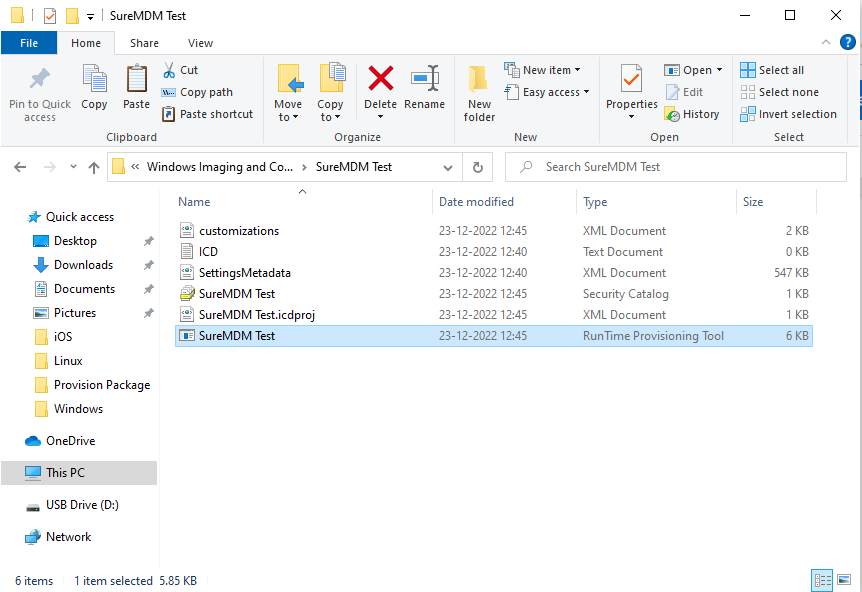Click the Search SureMDM Test field
The width and height of the screenshot is (862, 592).
pyautogui.click(x=675, y=167)
